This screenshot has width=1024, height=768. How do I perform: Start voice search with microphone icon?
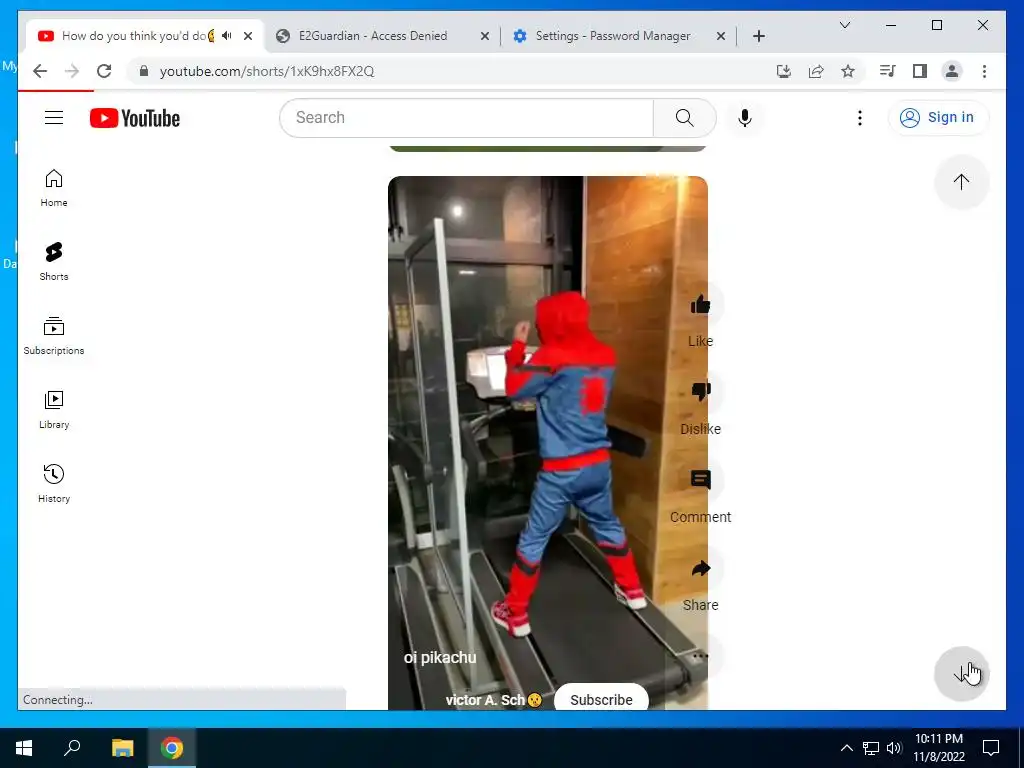click(x=744, y=118)
